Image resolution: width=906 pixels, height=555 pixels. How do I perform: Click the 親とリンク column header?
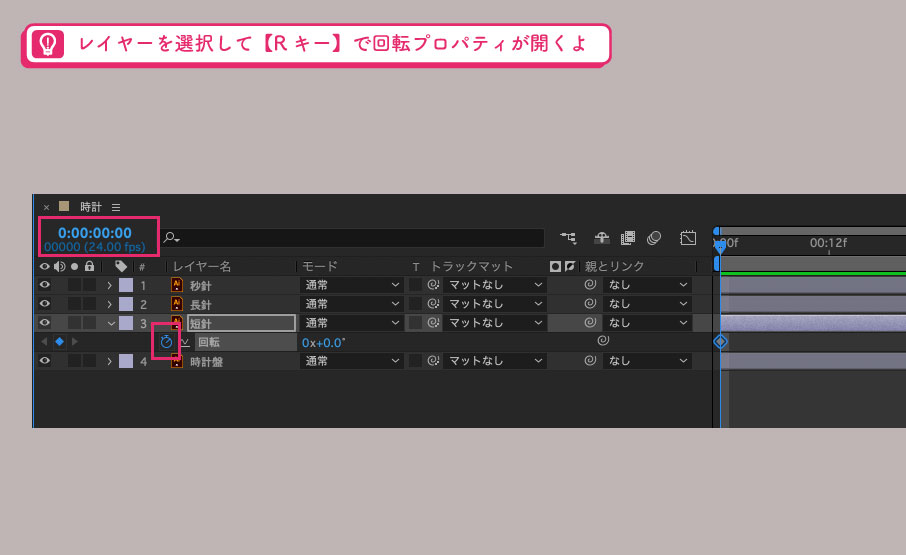coord(614,266)
